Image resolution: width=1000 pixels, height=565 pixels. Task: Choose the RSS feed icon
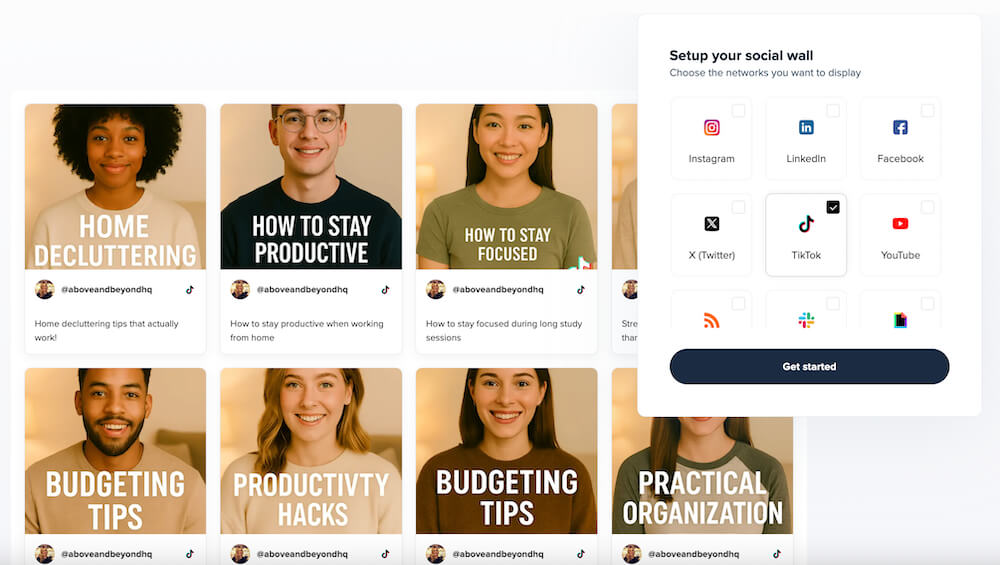coord(712,320)
